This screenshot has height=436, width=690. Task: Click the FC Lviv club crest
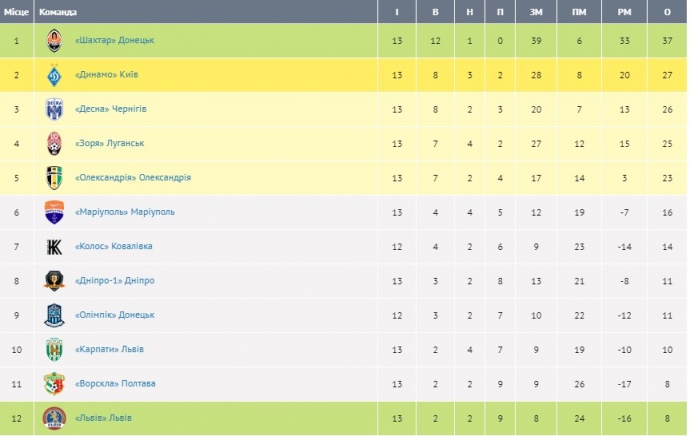pos(54,418)
